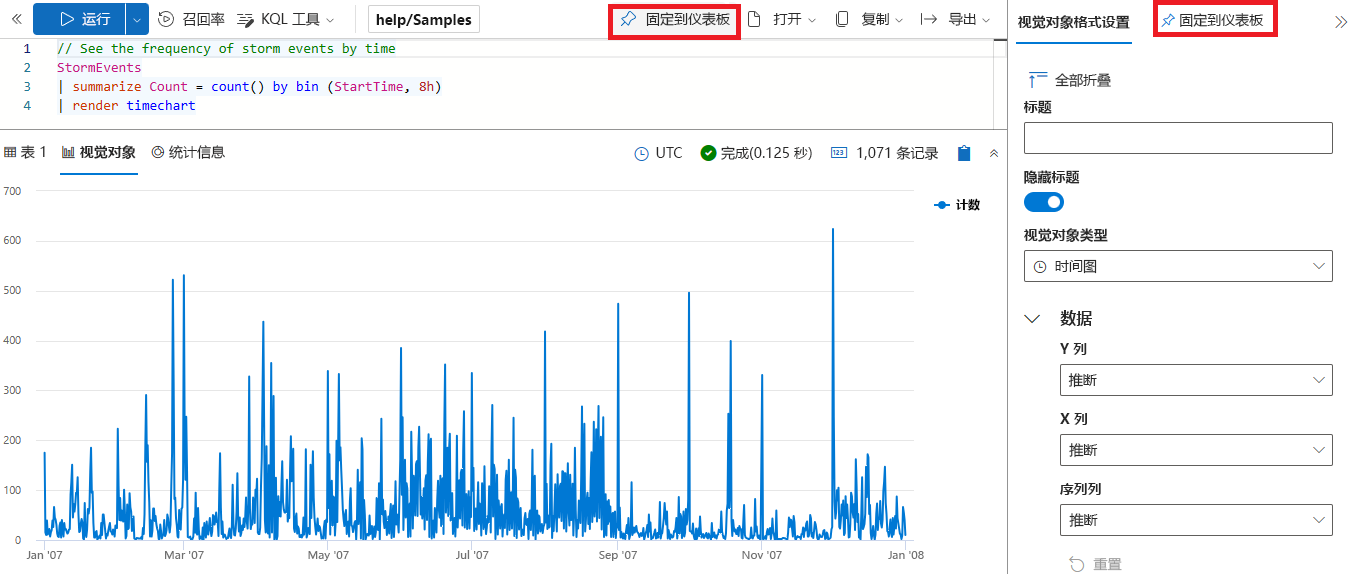Open the 导出 dropdown menu
Screen dimensions: 1350x576
pyautogui.click(x=955, y=19)
